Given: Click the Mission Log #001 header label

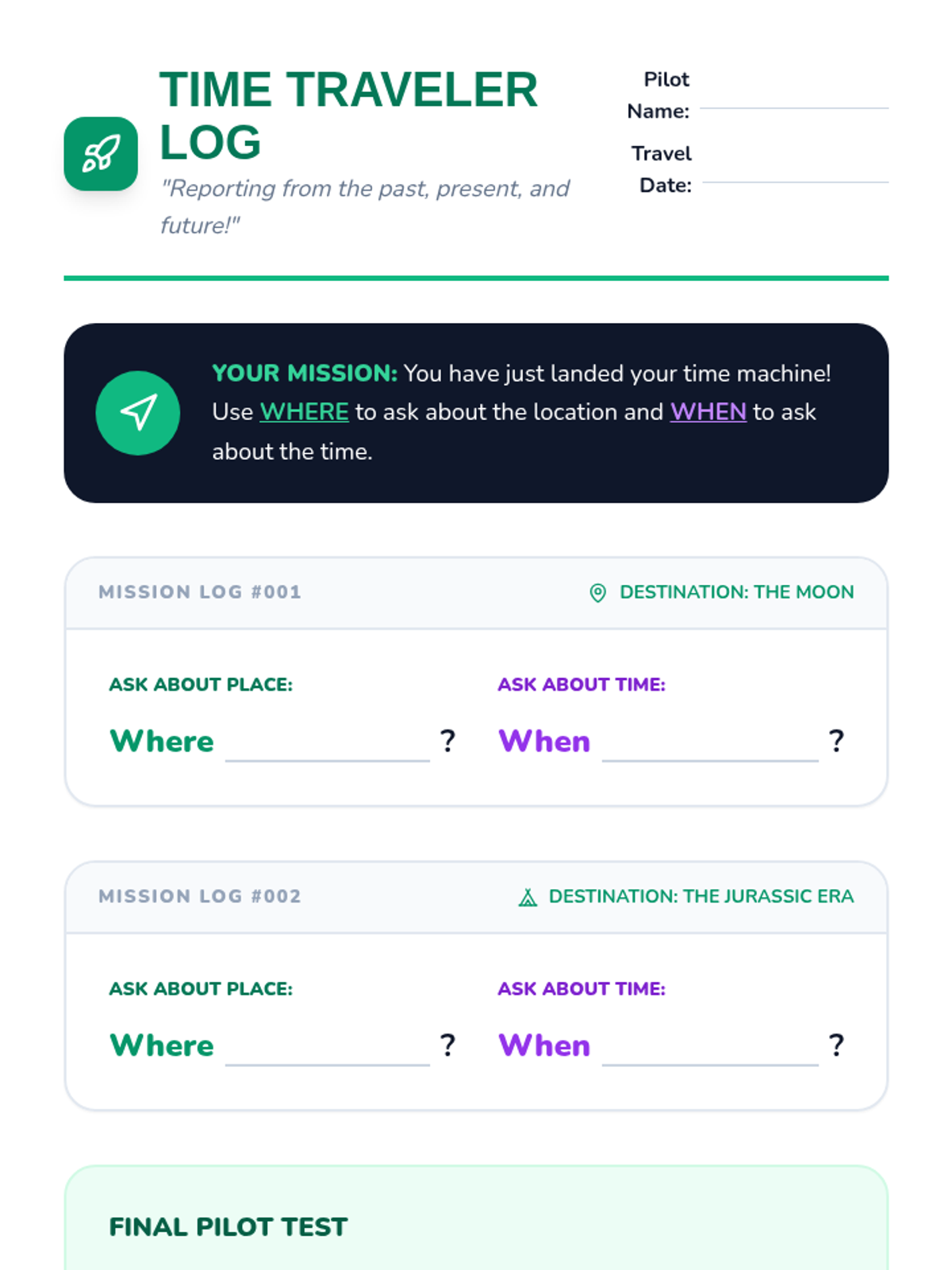Looking at the screenshot, I should [200, 592].
